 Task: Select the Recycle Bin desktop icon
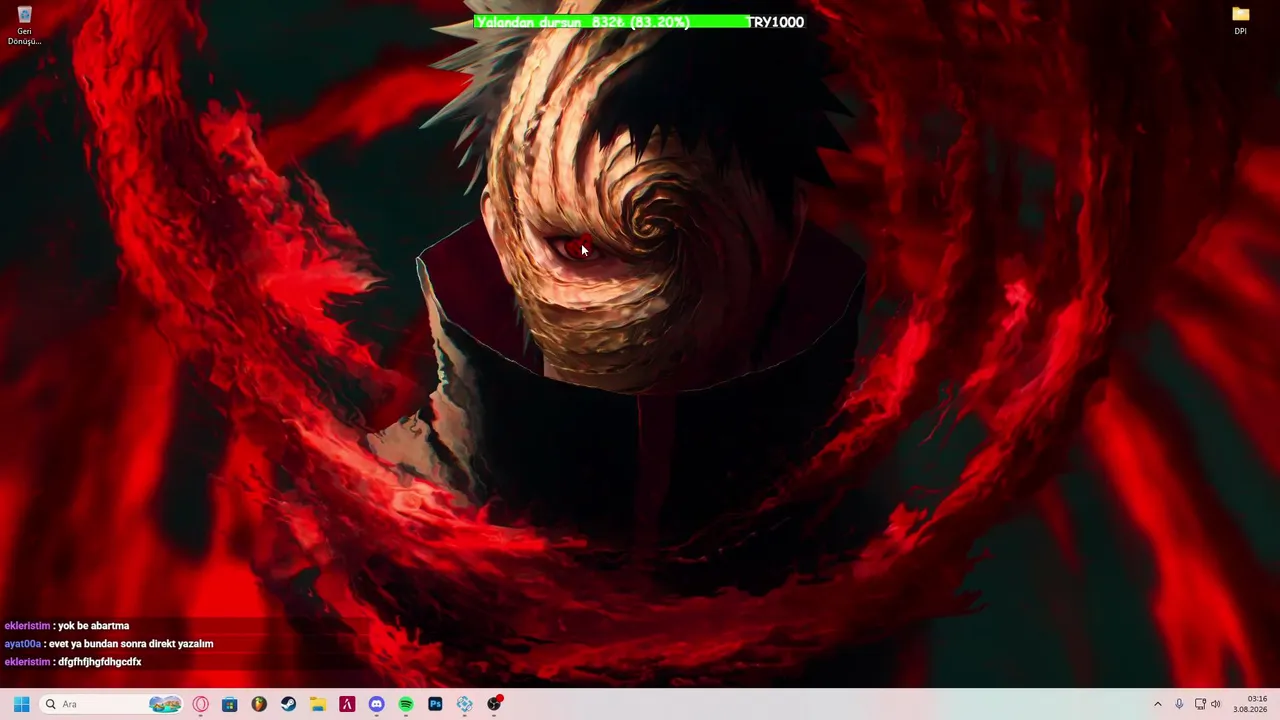tap(24, 26)
